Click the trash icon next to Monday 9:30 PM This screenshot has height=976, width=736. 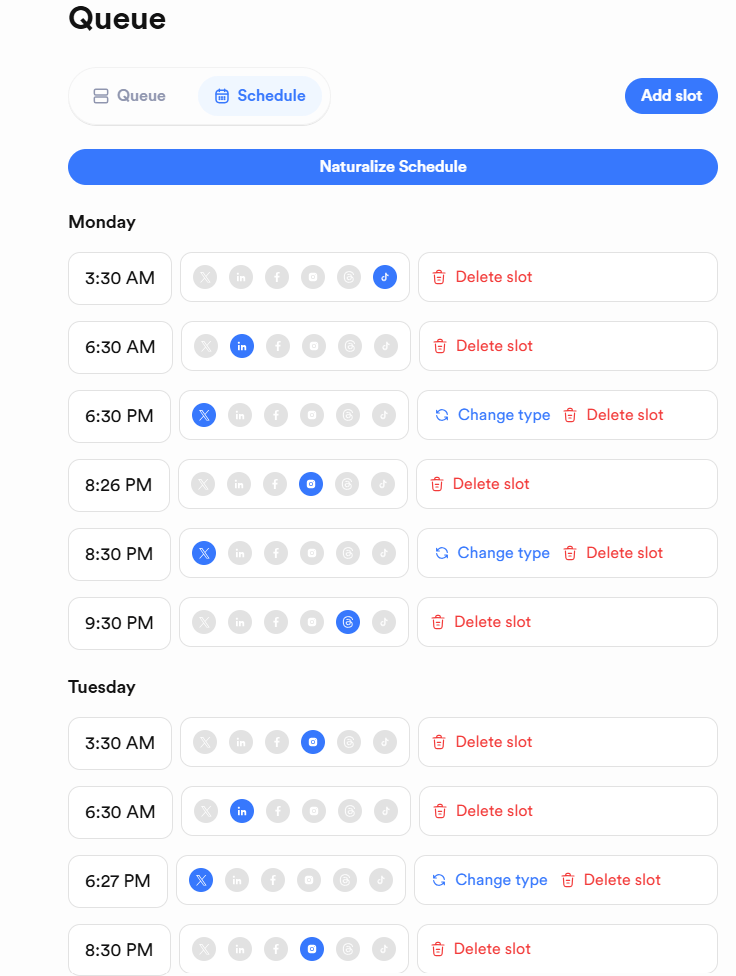click(439, 621)
